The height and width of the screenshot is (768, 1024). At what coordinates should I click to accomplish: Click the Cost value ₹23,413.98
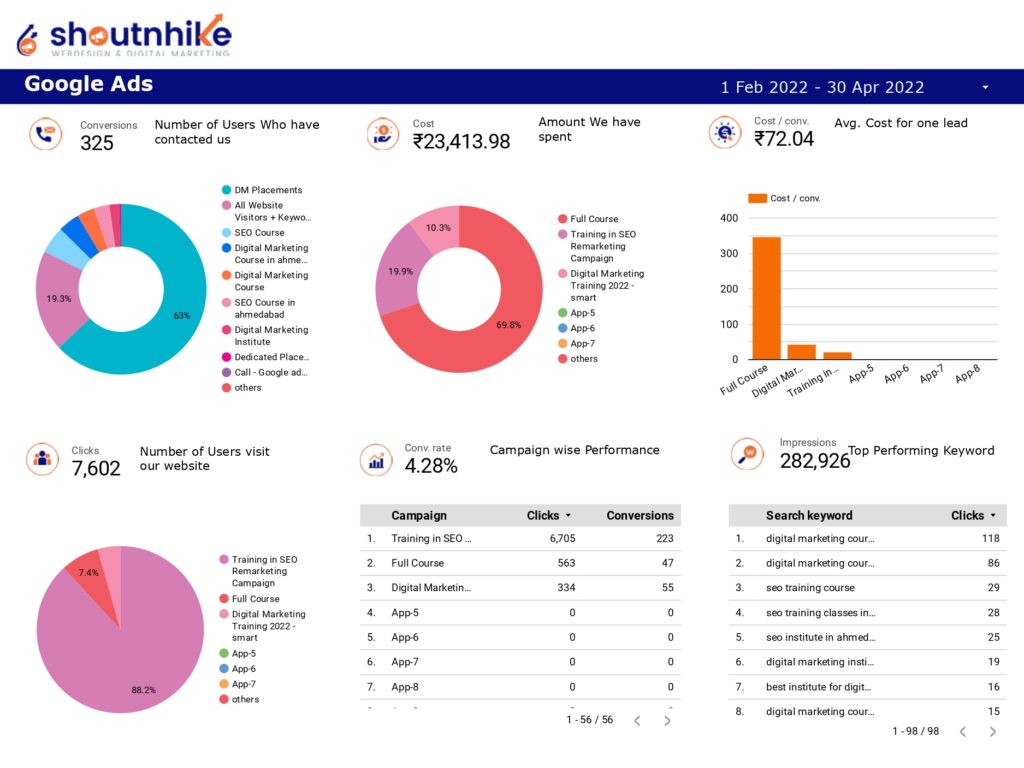[461, 141]
